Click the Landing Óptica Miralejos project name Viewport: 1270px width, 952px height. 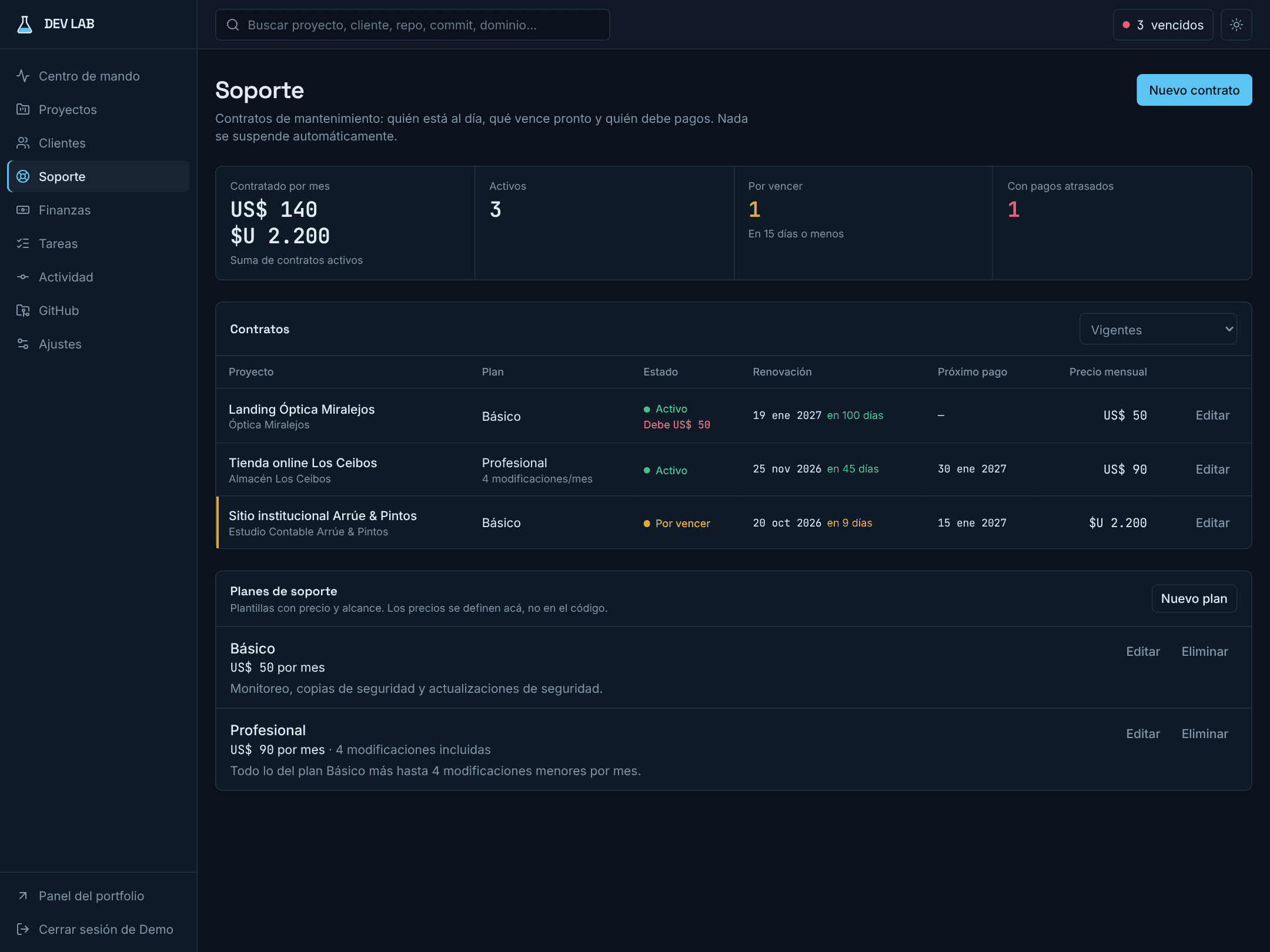(301, 409)
